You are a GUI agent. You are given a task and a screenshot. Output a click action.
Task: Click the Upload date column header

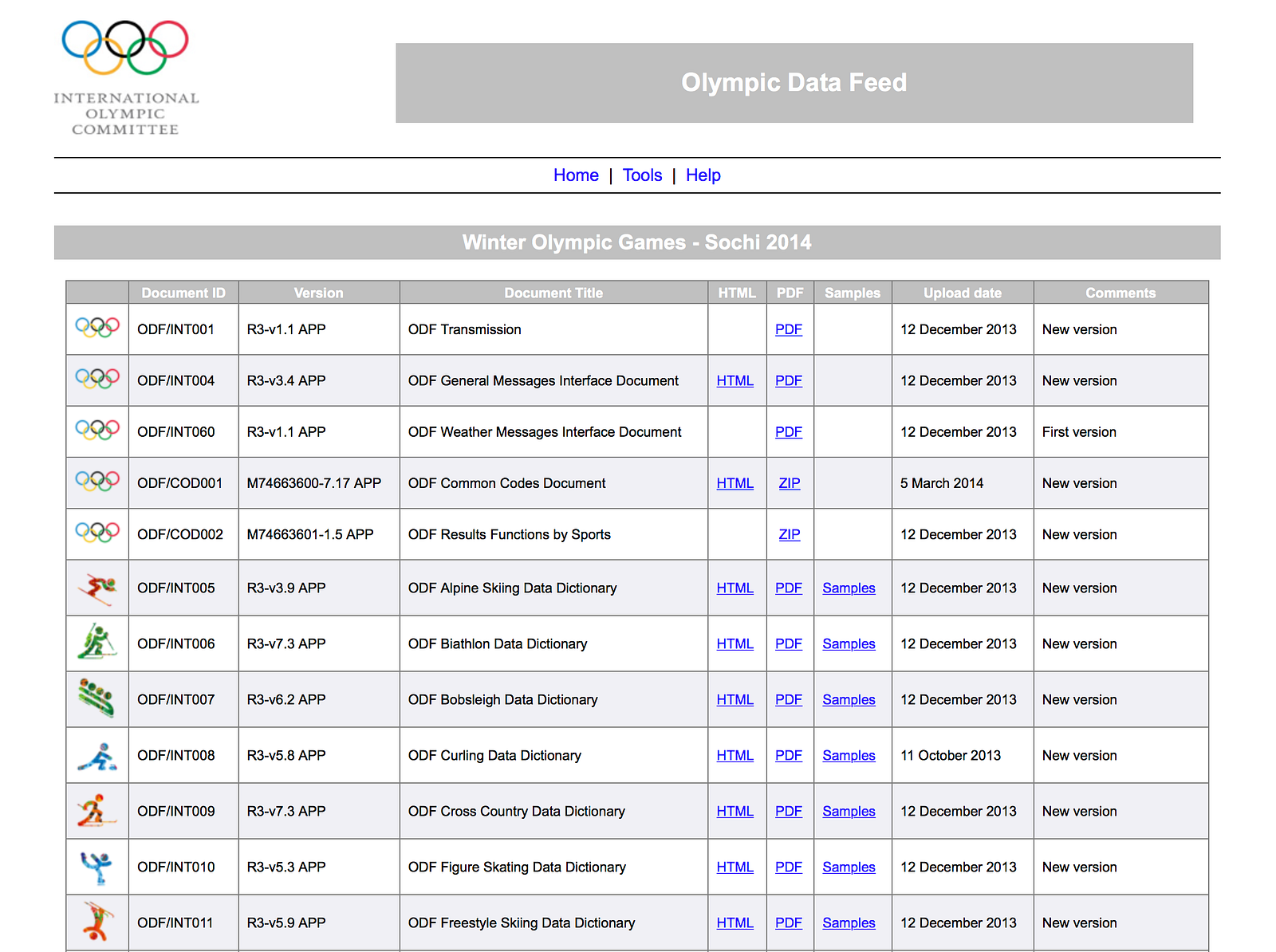(962, 293)
